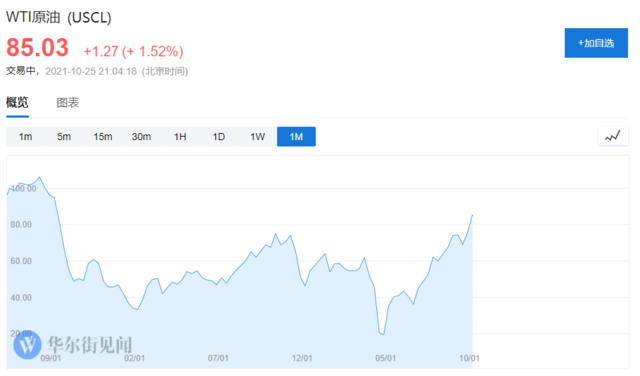Click the latest peak on chart line
This screenshot has height=376, width=640.
pos(472,215)
